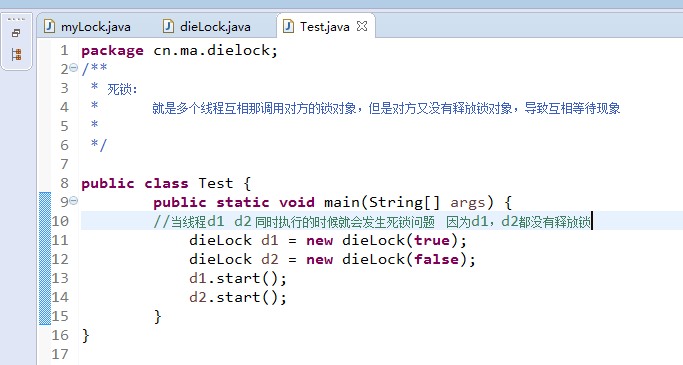The height and width of the screenshot is (365, 683).
Task: Restore the minimized view stack
Action: (16, 33)
